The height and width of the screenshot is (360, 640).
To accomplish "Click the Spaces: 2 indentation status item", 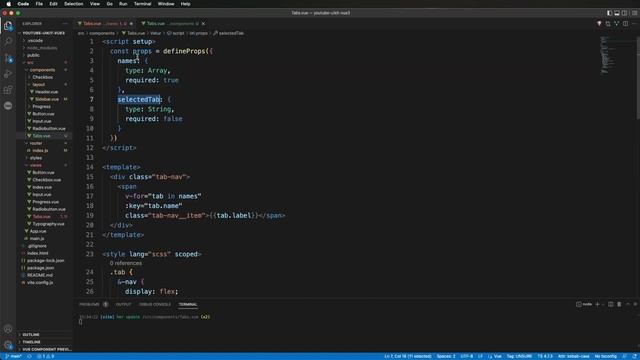I will (x=446, y=356).
